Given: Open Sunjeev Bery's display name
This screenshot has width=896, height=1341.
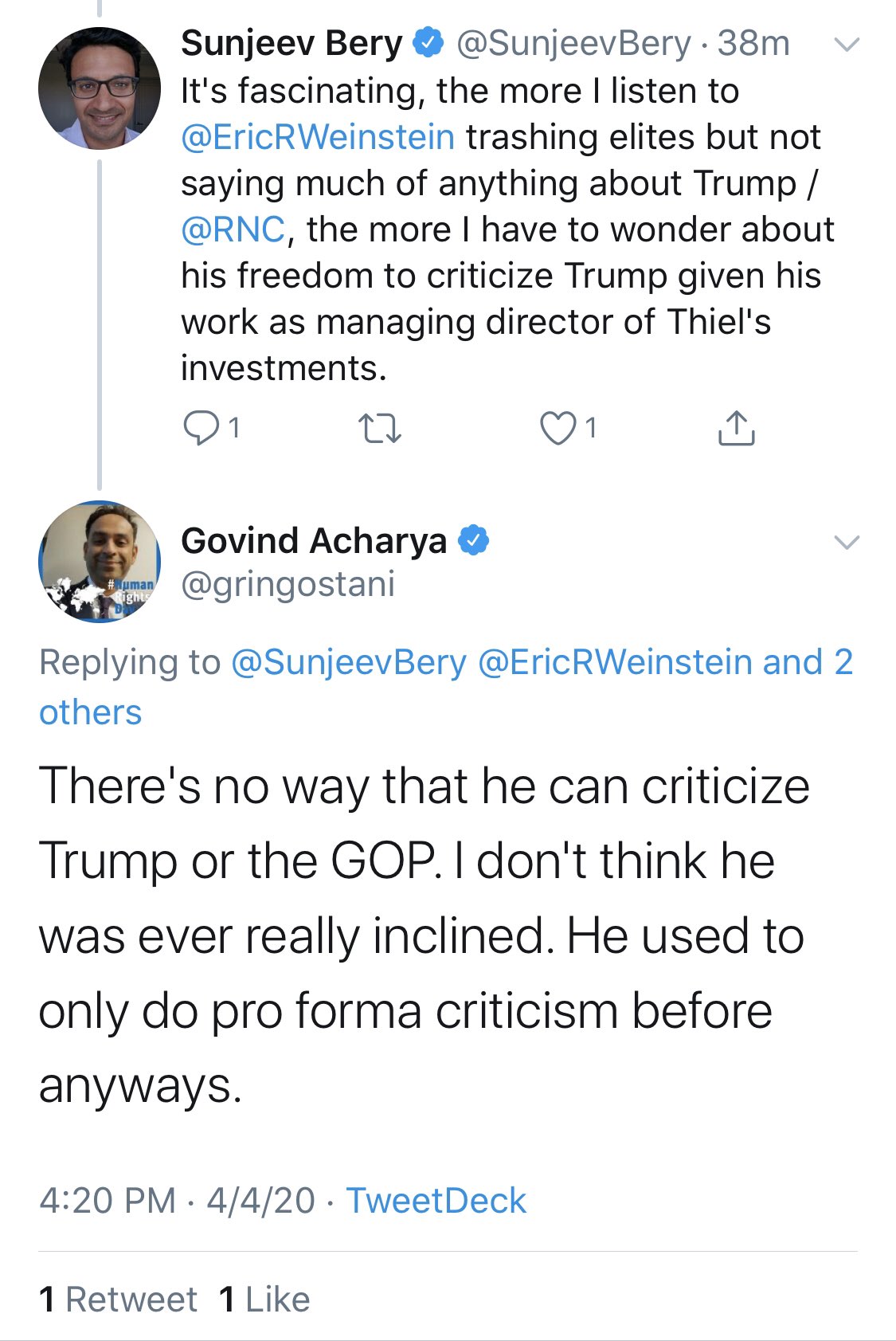Looking at the screenshot, I should pos(291,43).
